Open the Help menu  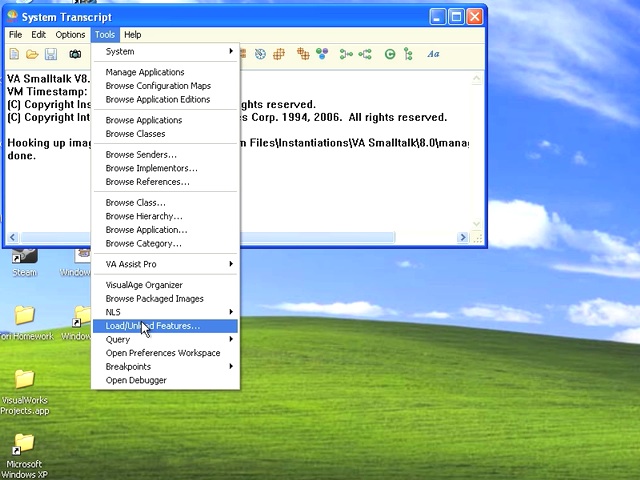point(133,35)
